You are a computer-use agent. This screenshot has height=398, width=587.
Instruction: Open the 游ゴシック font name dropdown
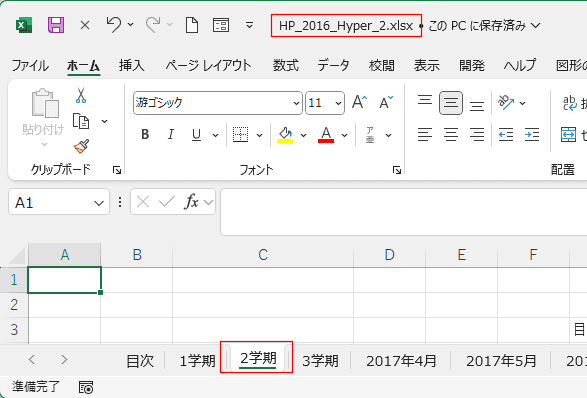point(296,103)
